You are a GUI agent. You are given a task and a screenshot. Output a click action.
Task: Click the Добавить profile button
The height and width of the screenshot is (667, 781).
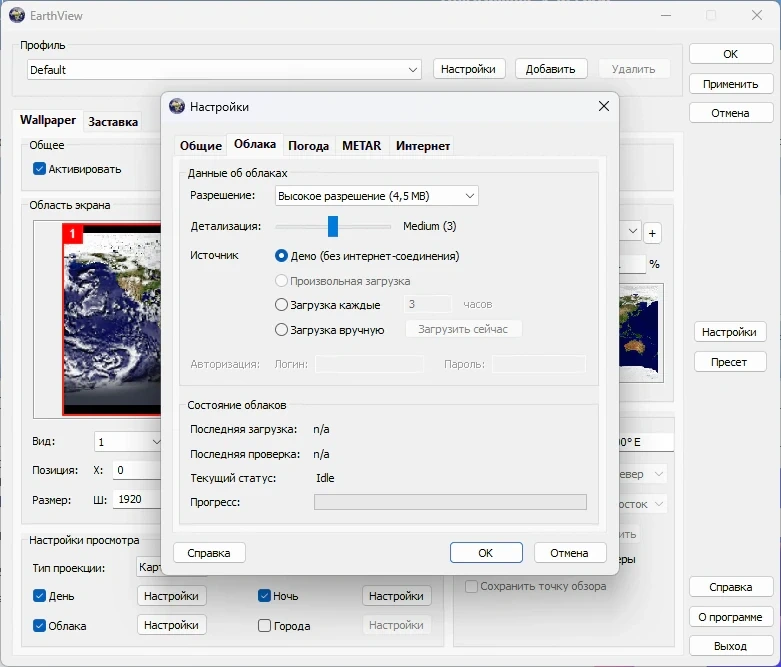click(551, 69)
